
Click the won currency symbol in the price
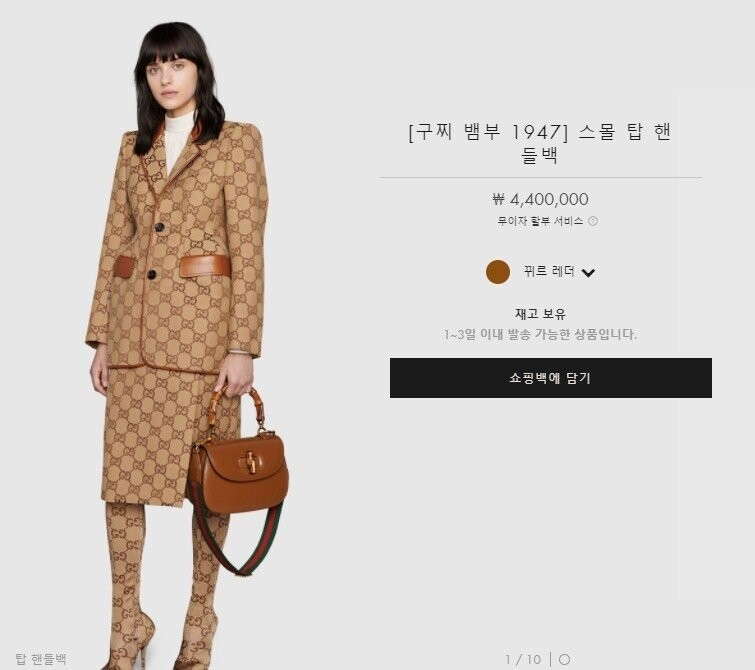(x=498, y=199)
